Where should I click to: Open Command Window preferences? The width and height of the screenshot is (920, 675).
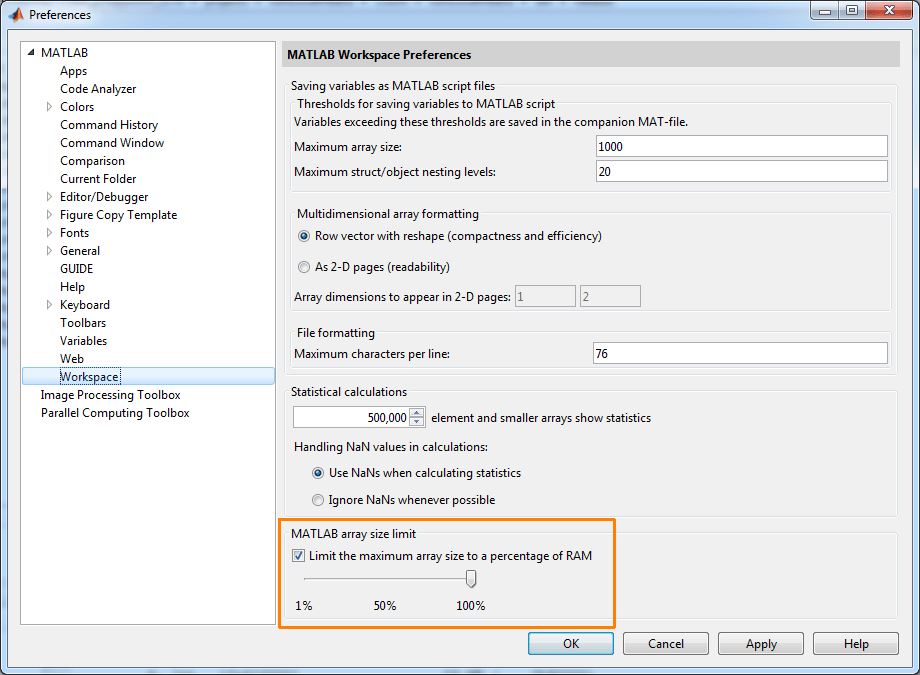tap(112, 142)
